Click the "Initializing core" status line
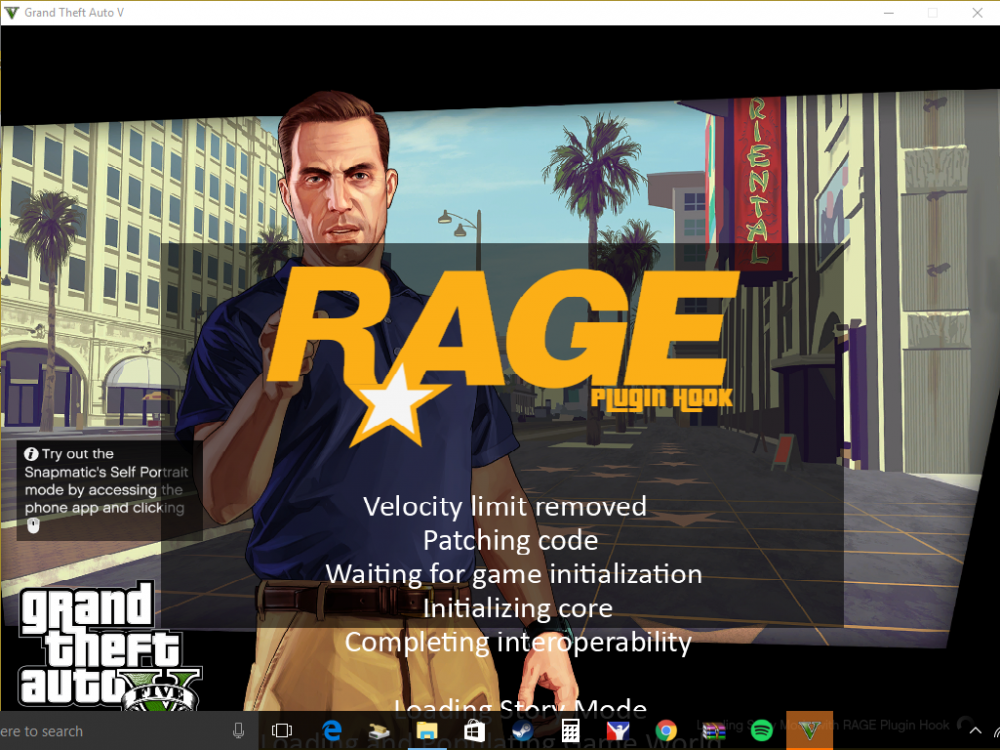The height and width of the screenshot is (750, 1000). click(x=517, y=608)
